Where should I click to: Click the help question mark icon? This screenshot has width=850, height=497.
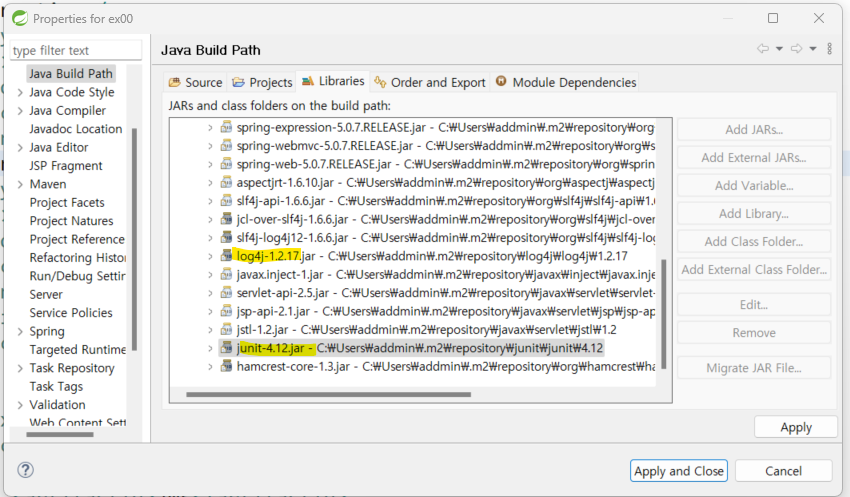25,470
